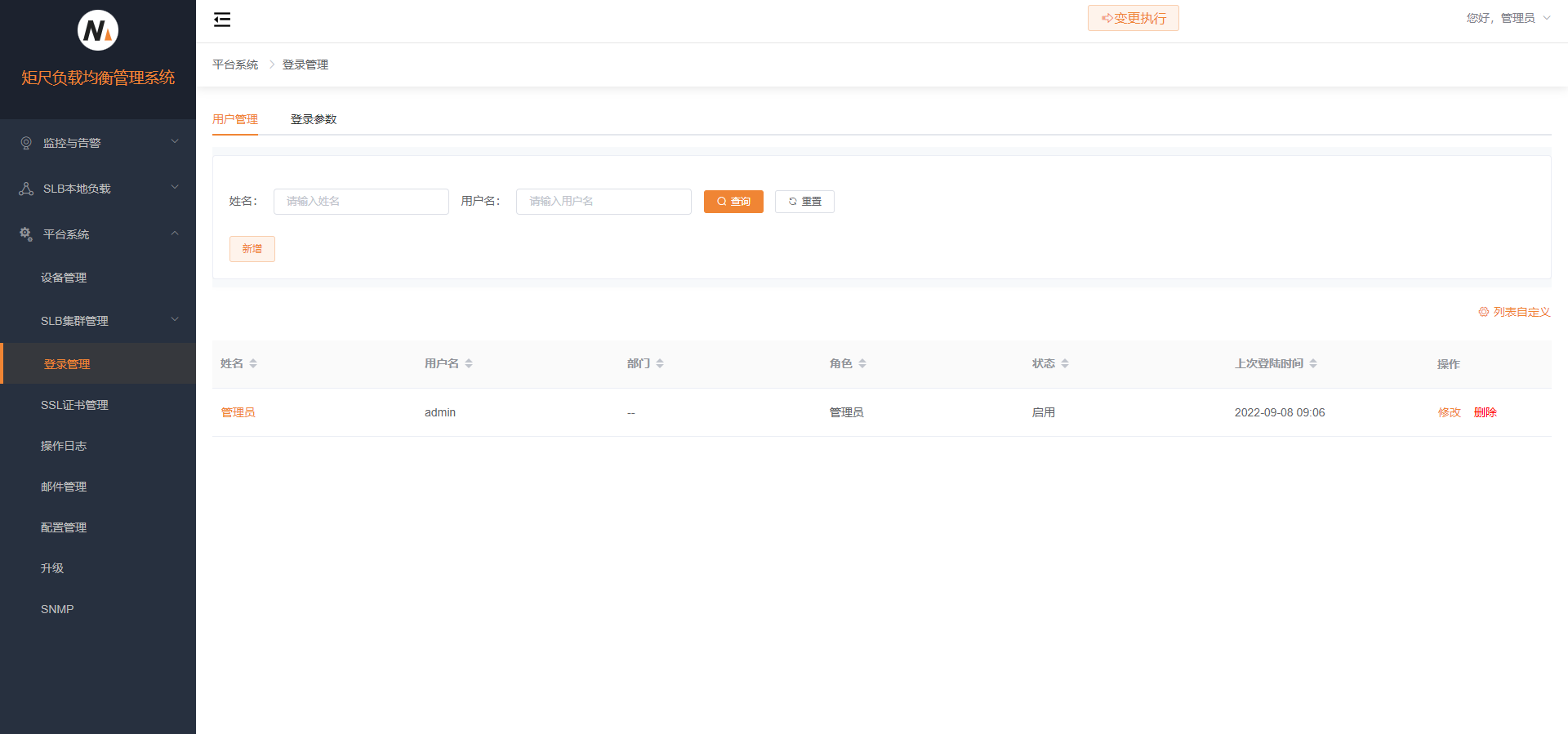Click the company logo in sidebar
Image resolution: width=1568 pixels, height=734 pixels.
pyautogui.click(x=98, y=31)
